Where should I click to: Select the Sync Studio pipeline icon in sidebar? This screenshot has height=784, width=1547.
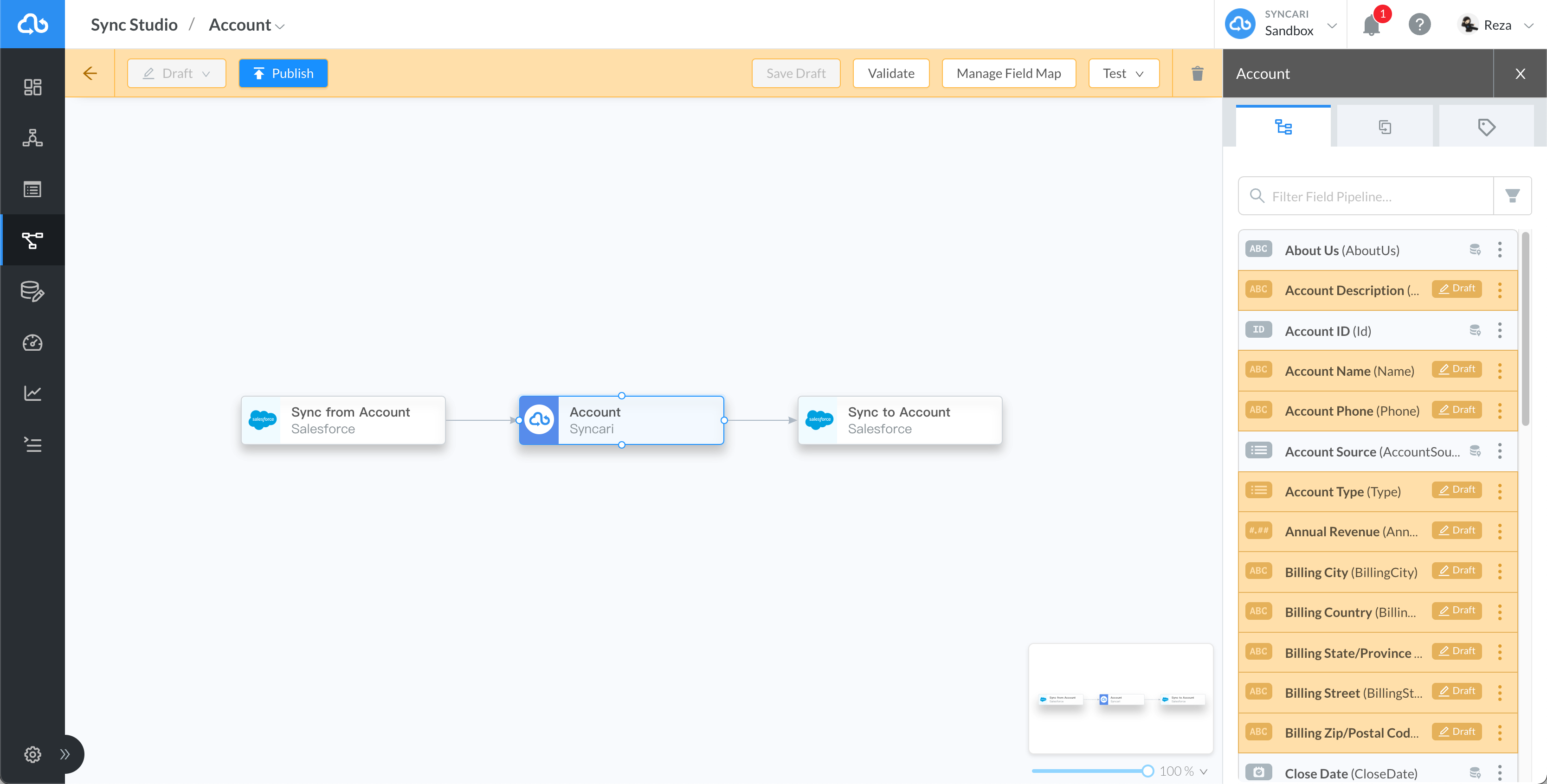coord(32,240)
